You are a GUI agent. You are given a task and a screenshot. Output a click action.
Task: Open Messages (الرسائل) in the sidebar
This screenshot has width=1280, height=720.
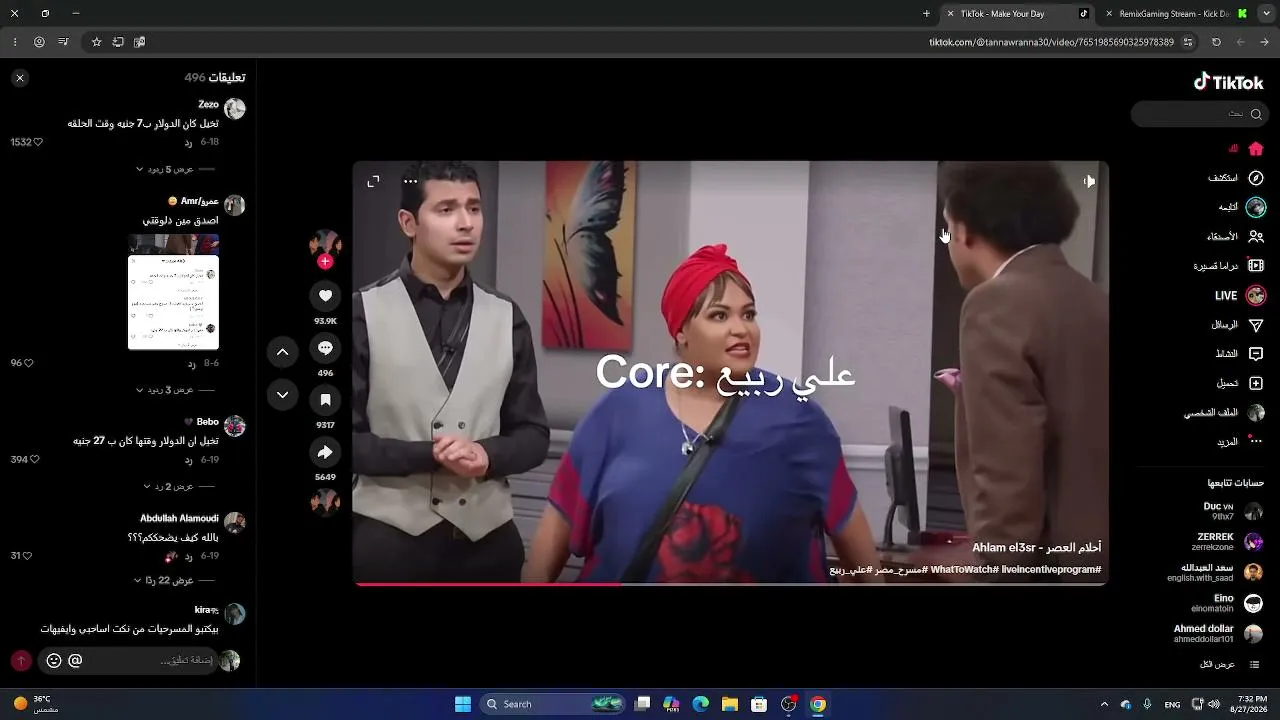click(1238, 325)
